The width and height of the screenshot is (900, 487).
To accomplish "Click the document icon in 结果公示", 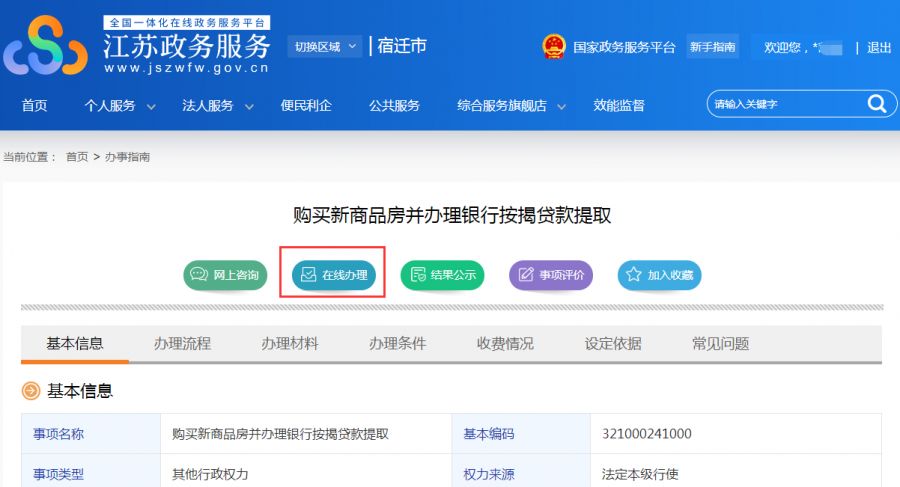I will tap(418, 275).
